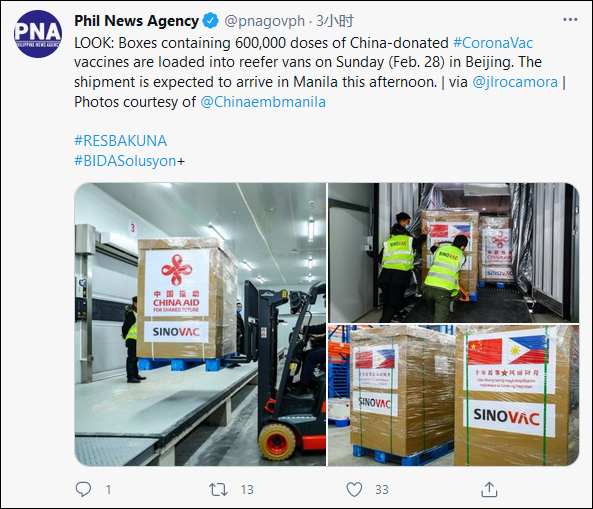Click the reply speech bubble icon
The height and width of the screenshot is (509, 593).
pos(83,489)
